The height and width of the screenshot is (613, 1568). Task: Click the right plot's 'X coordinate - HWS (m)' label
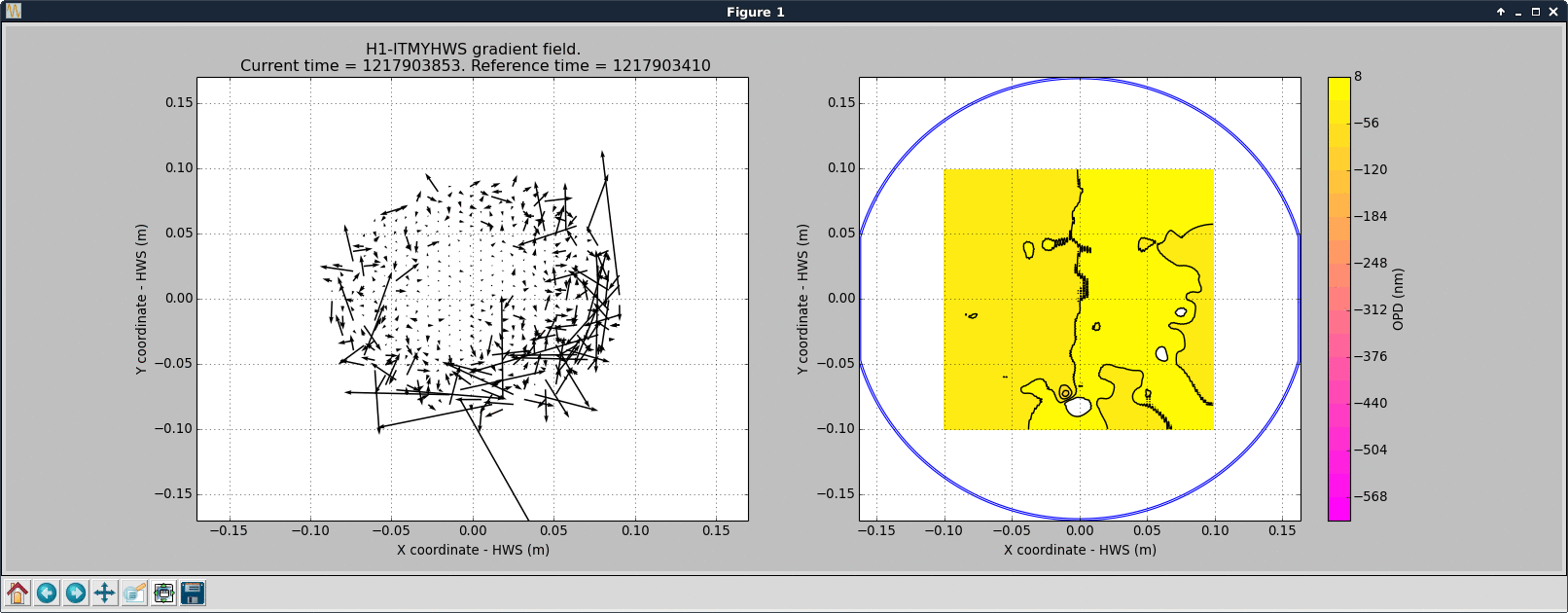coord(1080,550)
